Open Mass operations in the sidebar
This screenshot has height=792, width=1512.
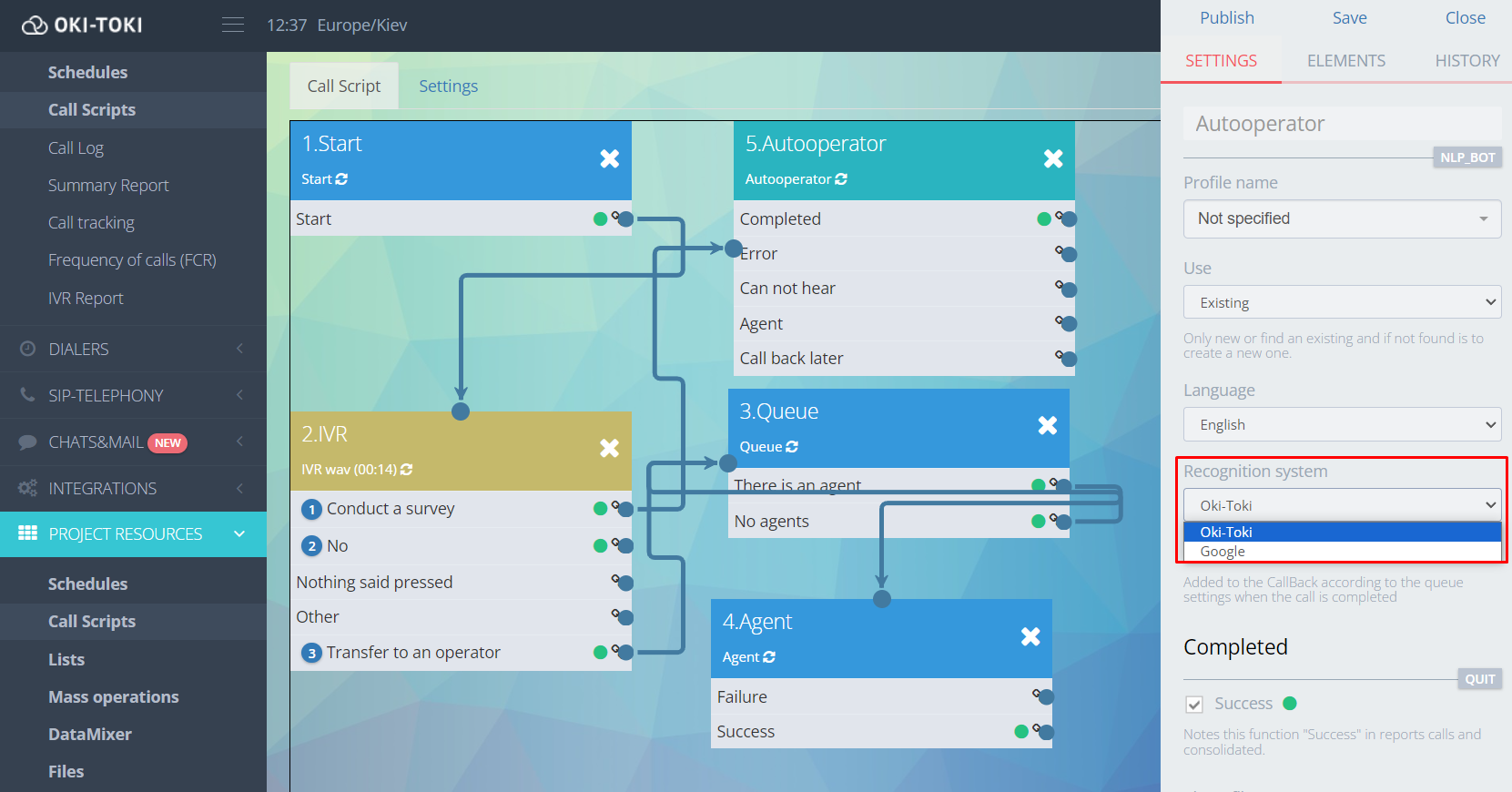(114, 697)
